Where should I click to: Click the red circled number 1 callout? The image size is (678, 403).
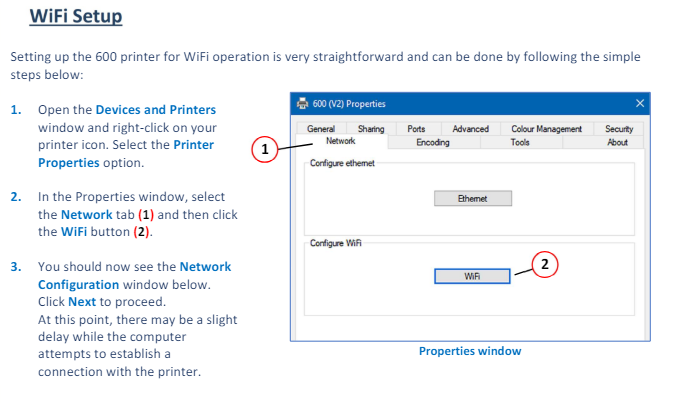point(265,149)
